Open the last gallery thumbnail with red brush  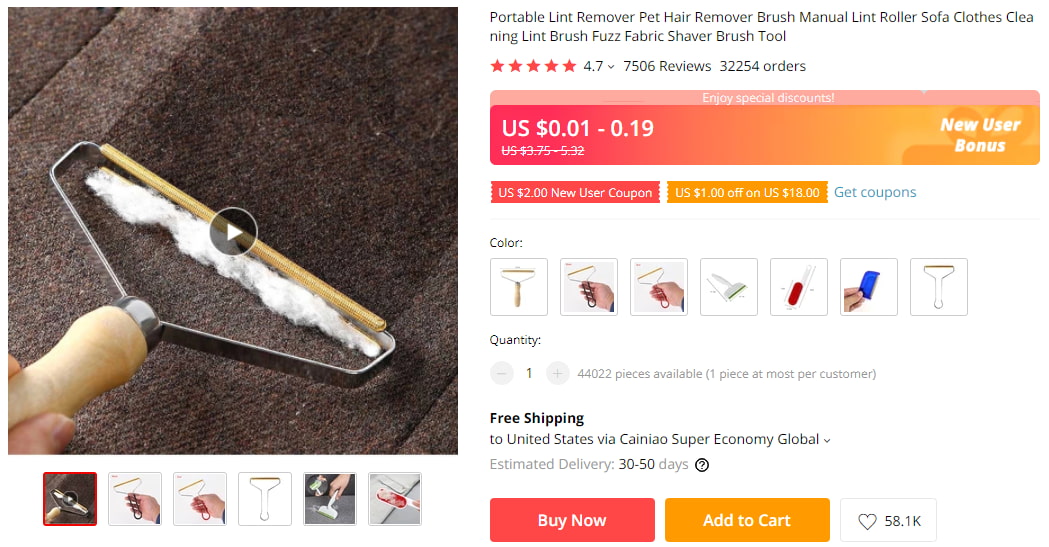point(395,499)
